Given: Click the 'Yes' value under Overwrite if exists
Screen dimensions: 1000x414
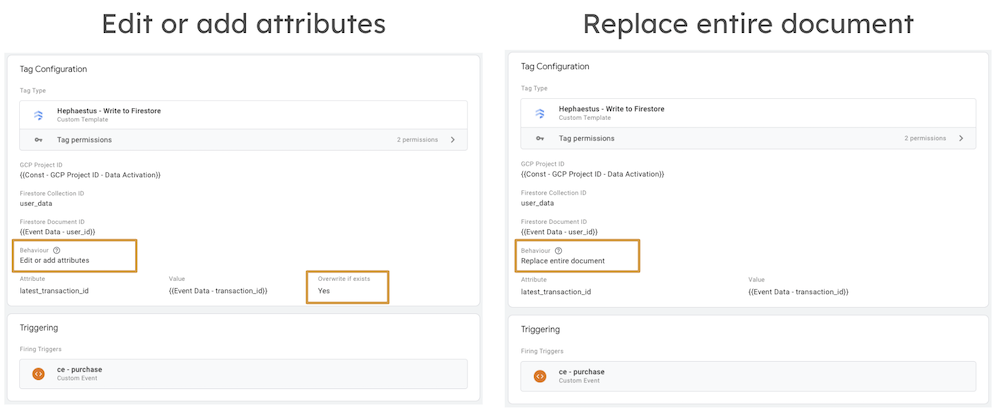Looking at the screenshot, I should click(324, 291).
